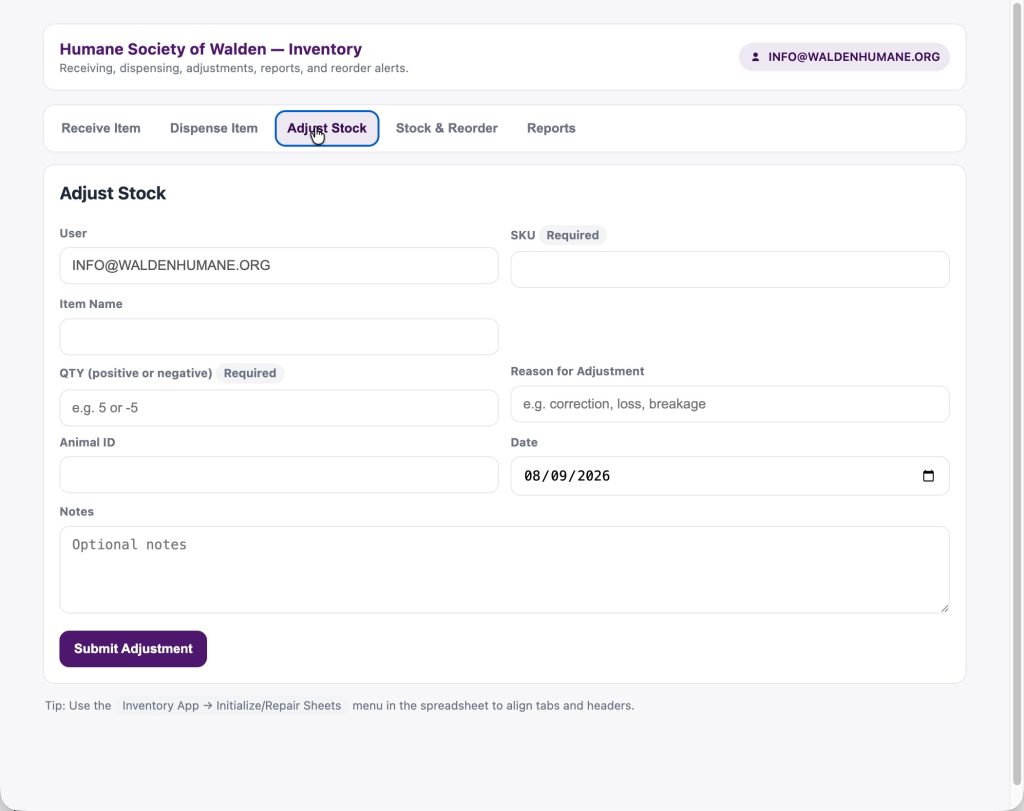
Task: Focus the QTY positive or negative field
Action: 279,407
